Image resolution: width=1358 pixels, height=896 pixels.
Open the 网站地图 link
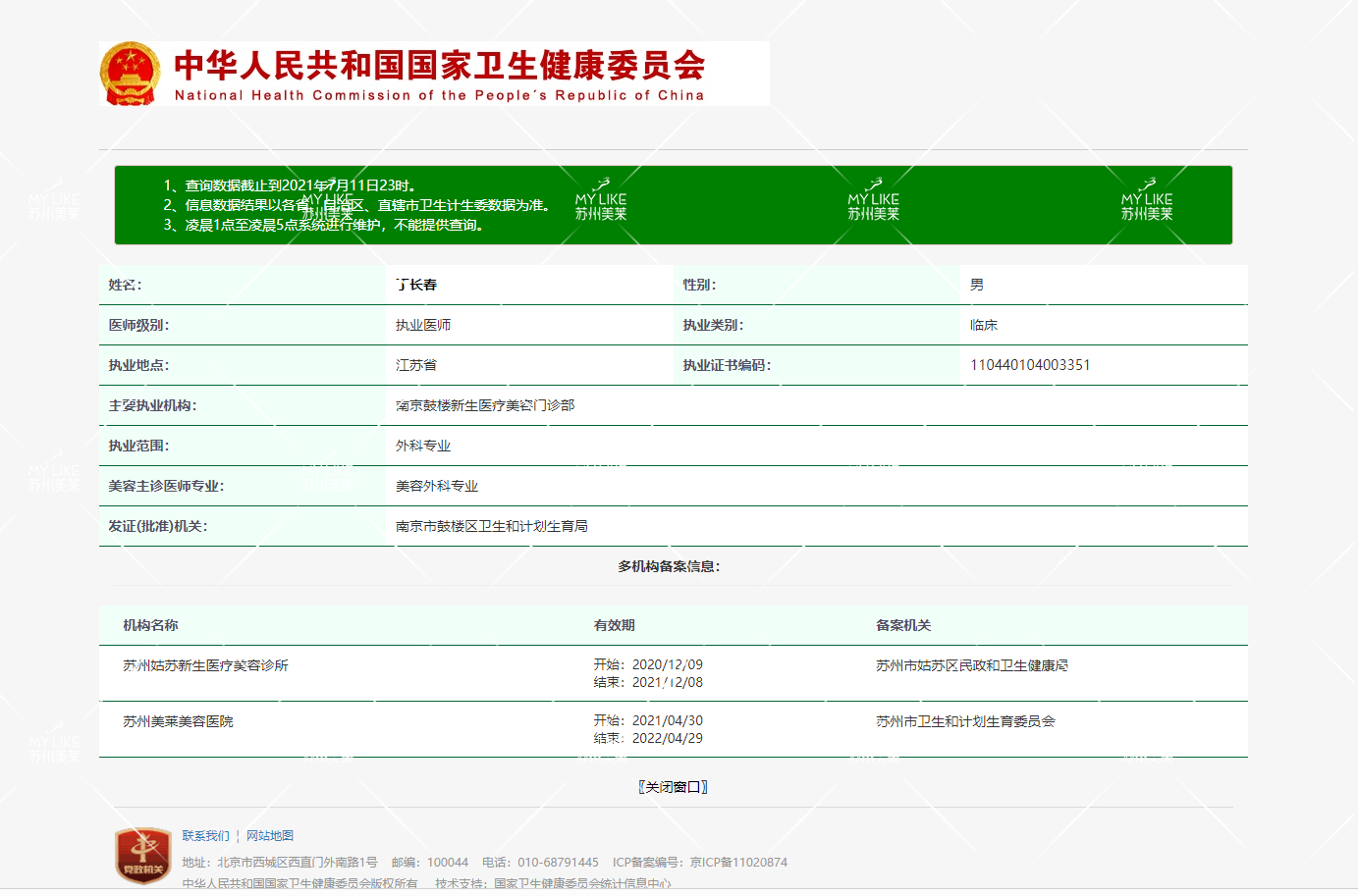(x=270, y=836)
